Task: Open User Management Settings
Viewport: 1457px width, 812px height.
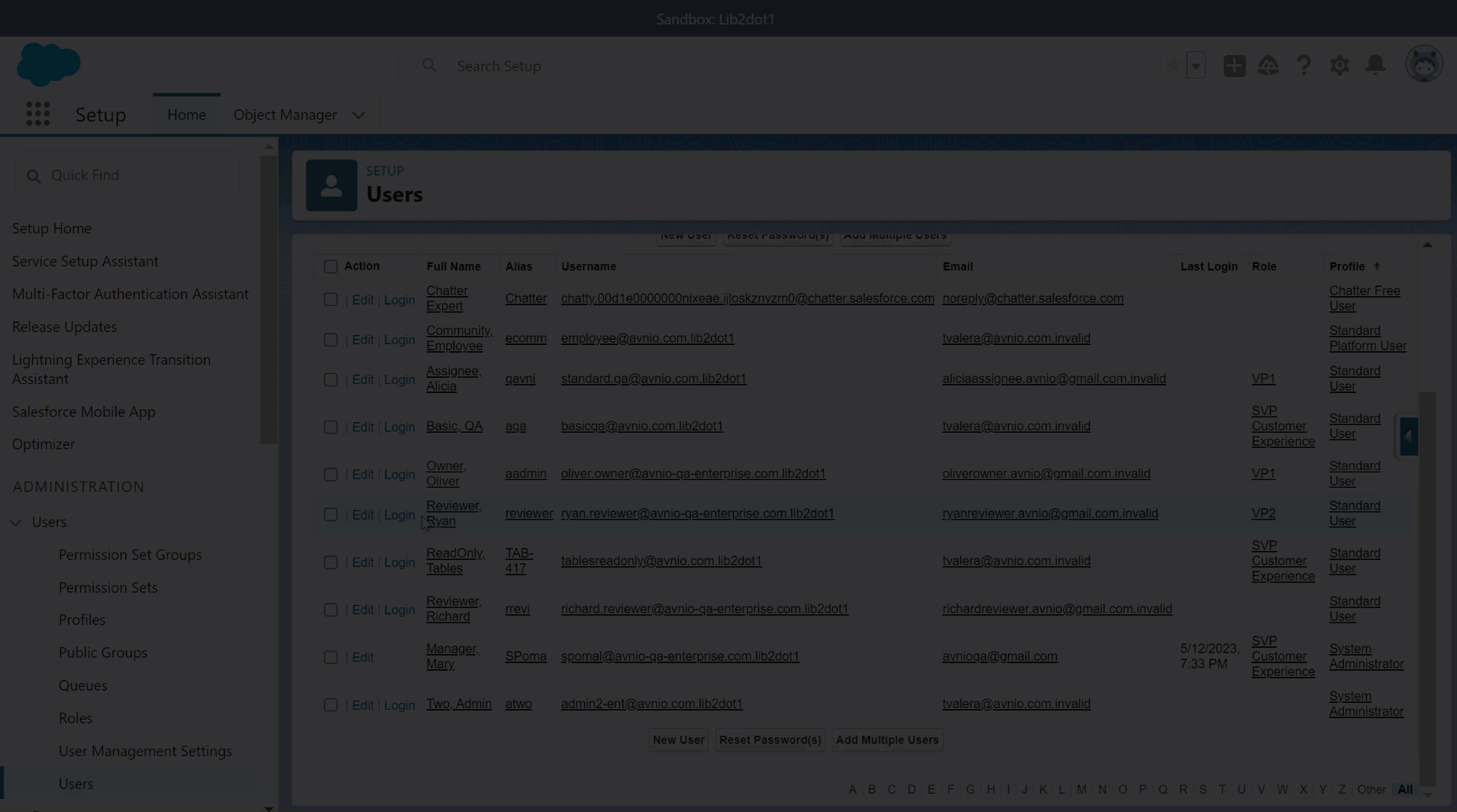Action: coord(145,751)
